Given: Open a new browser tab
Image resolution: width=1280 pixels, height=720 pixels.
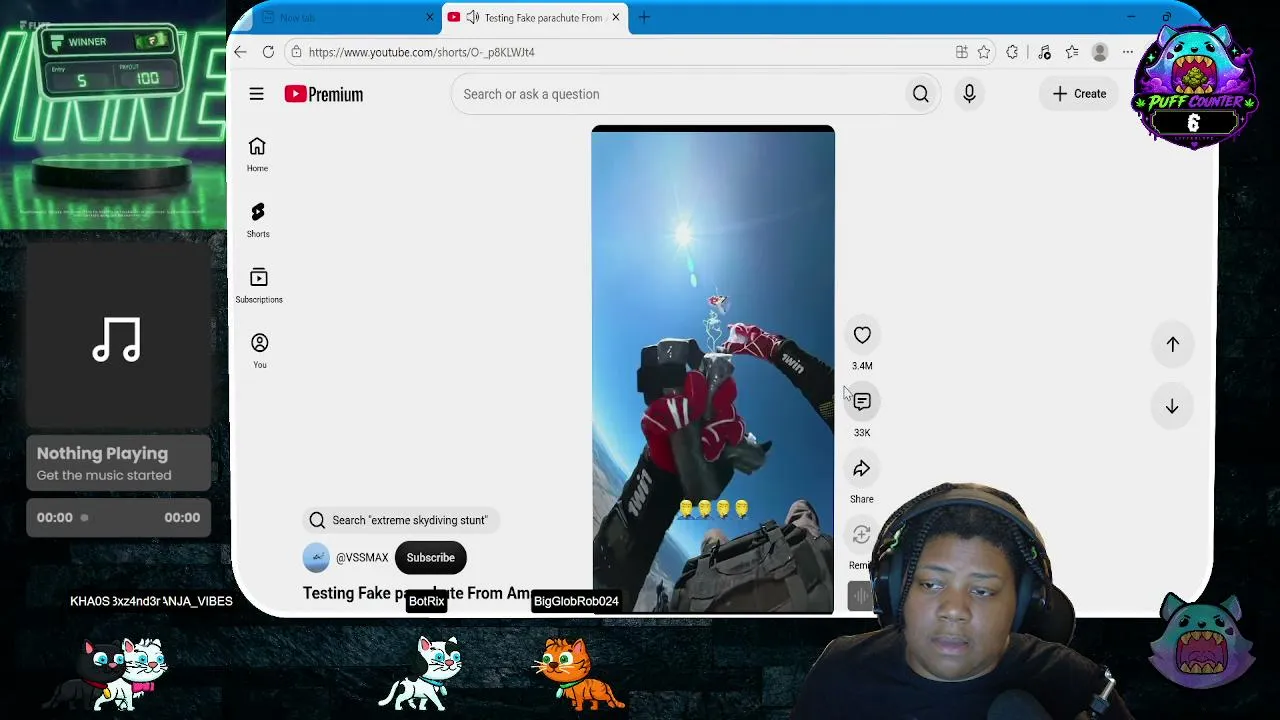Looking at the screenshot, I should 644,17.
